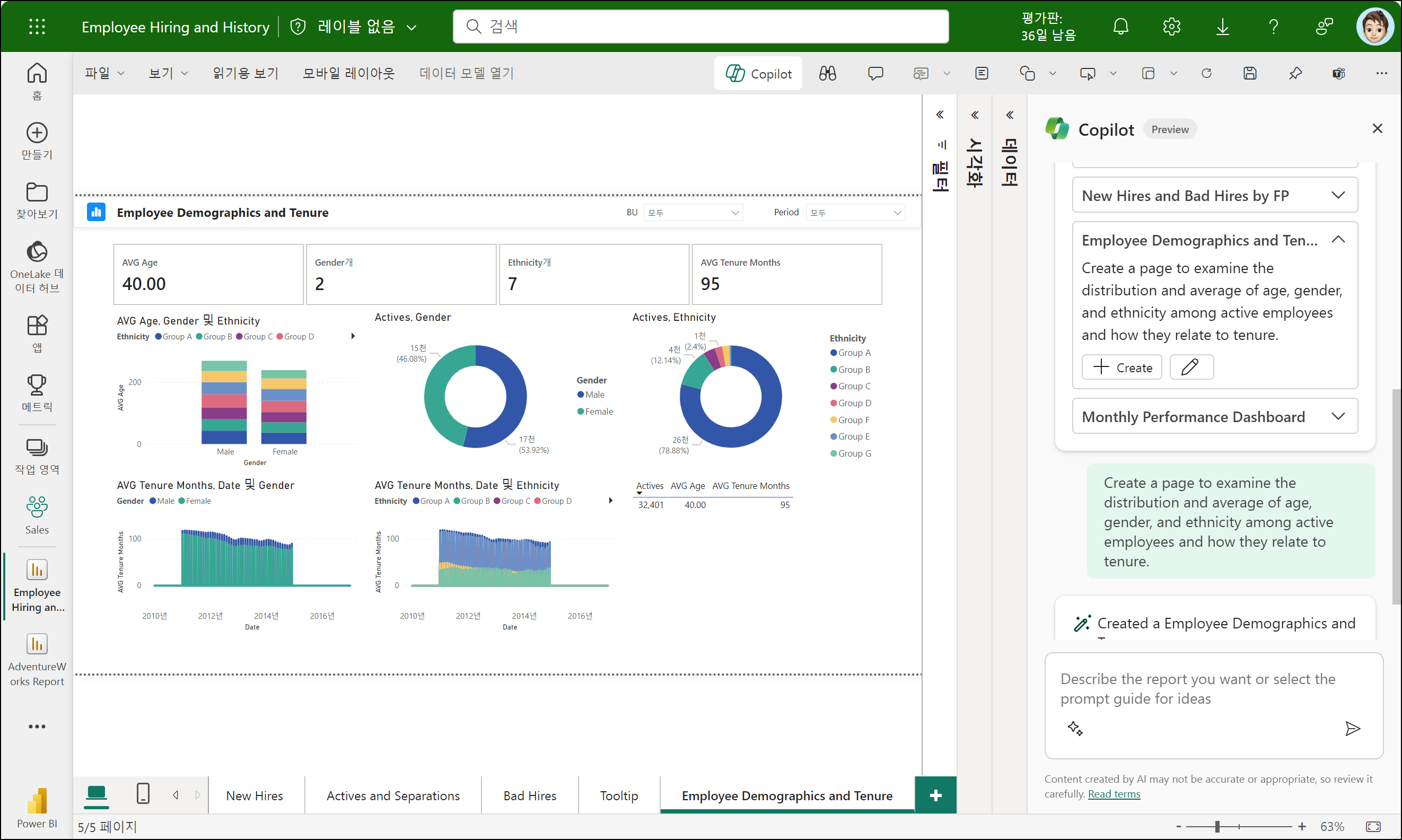Open the comments speech bubble icon
The image size is (1402, 840).
pos(875,74)
